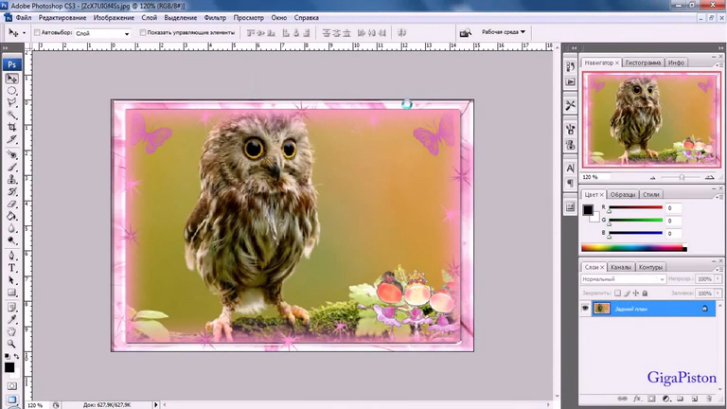Select the Clone Stamp tool

(12, 179)
